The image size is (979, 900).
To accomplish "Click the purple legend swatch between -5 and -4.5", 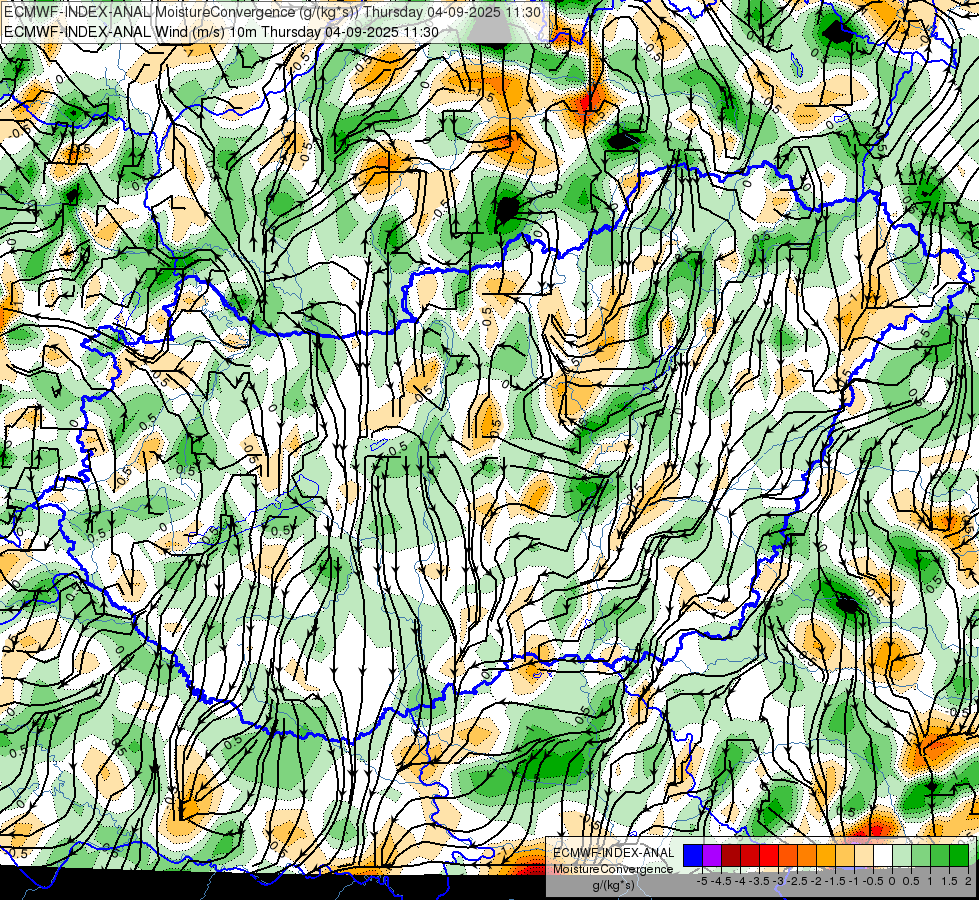I will [712, 856].
